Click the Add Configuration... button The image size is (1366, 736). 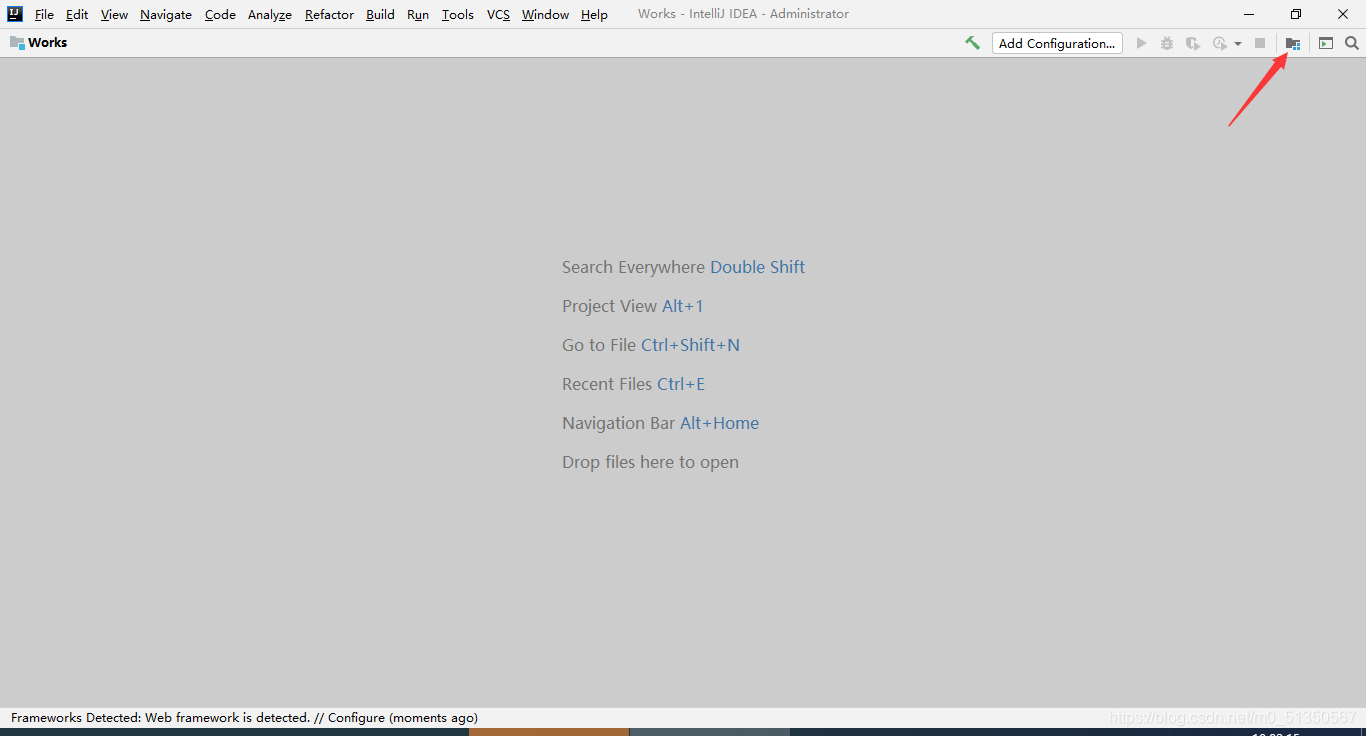pyautogui.click(x=1057, y=43)
